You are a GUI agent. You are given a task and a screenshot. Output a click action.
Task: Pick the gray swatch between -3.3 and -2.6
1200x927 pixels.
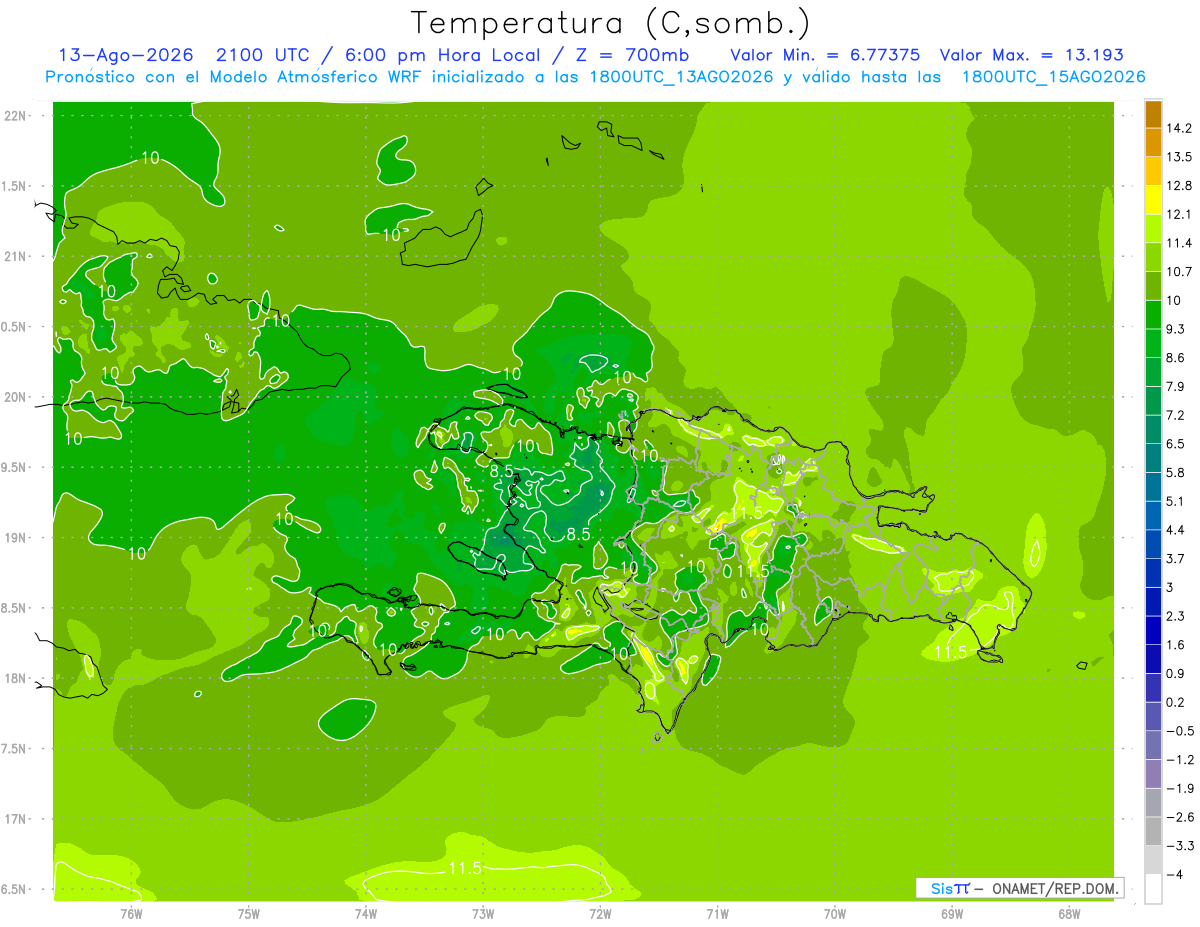coord(1153,831)
